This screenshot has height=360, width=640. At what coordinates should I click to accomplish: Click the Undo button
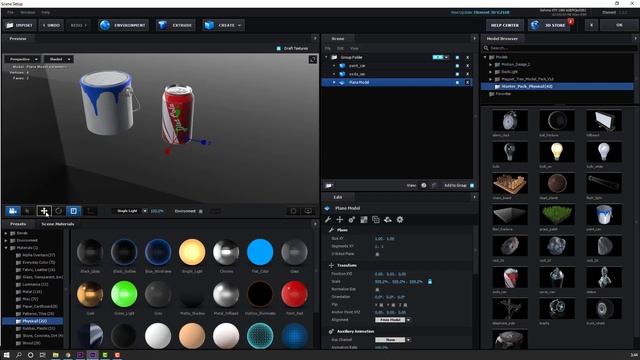[x=51, y=25]
